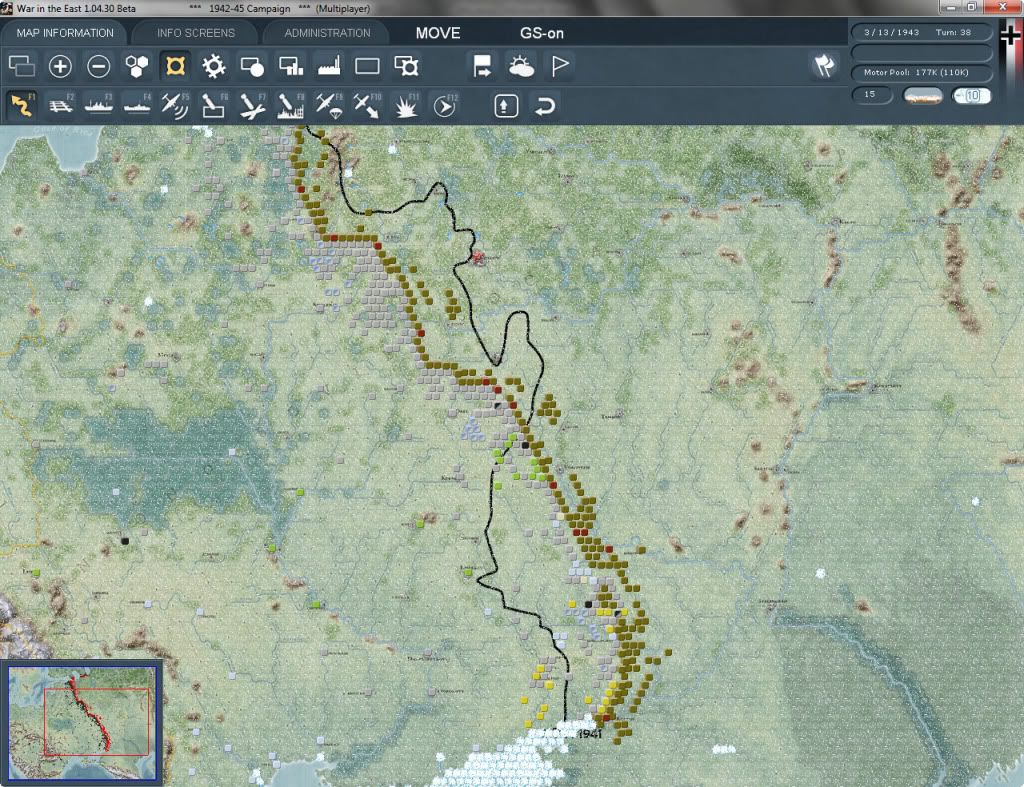Click the overlapping windows icon in toolbar
1024x787 pixels.
[22, 66]
